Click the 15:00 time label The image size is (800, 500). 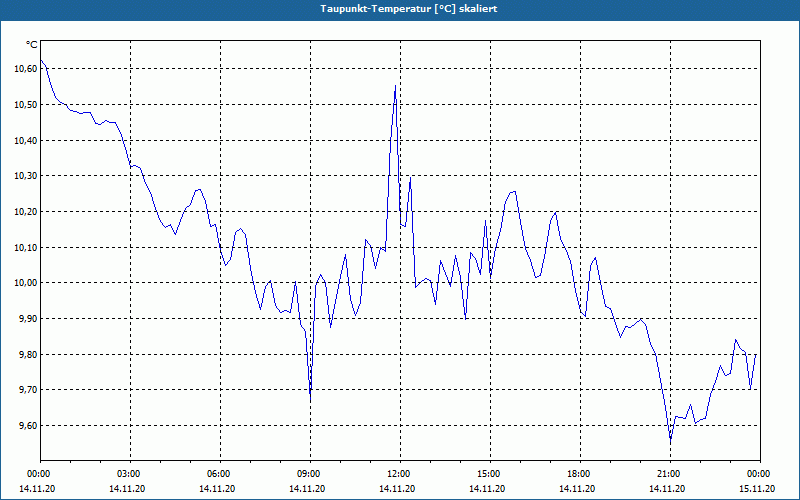pyautogui.click(x=490, y=474)
